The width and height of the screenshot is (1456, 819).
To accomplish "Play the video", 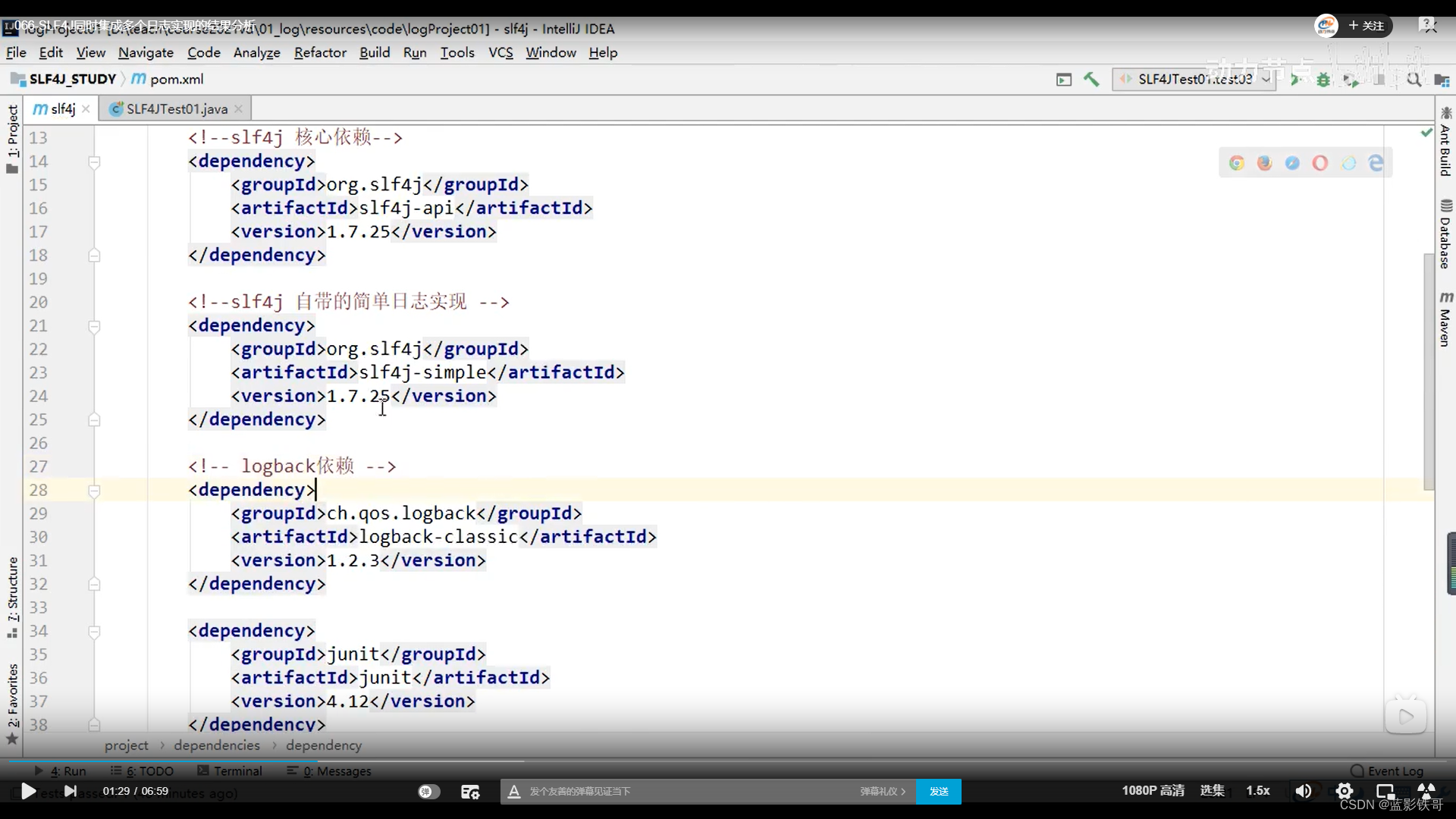I will (28, 791).
